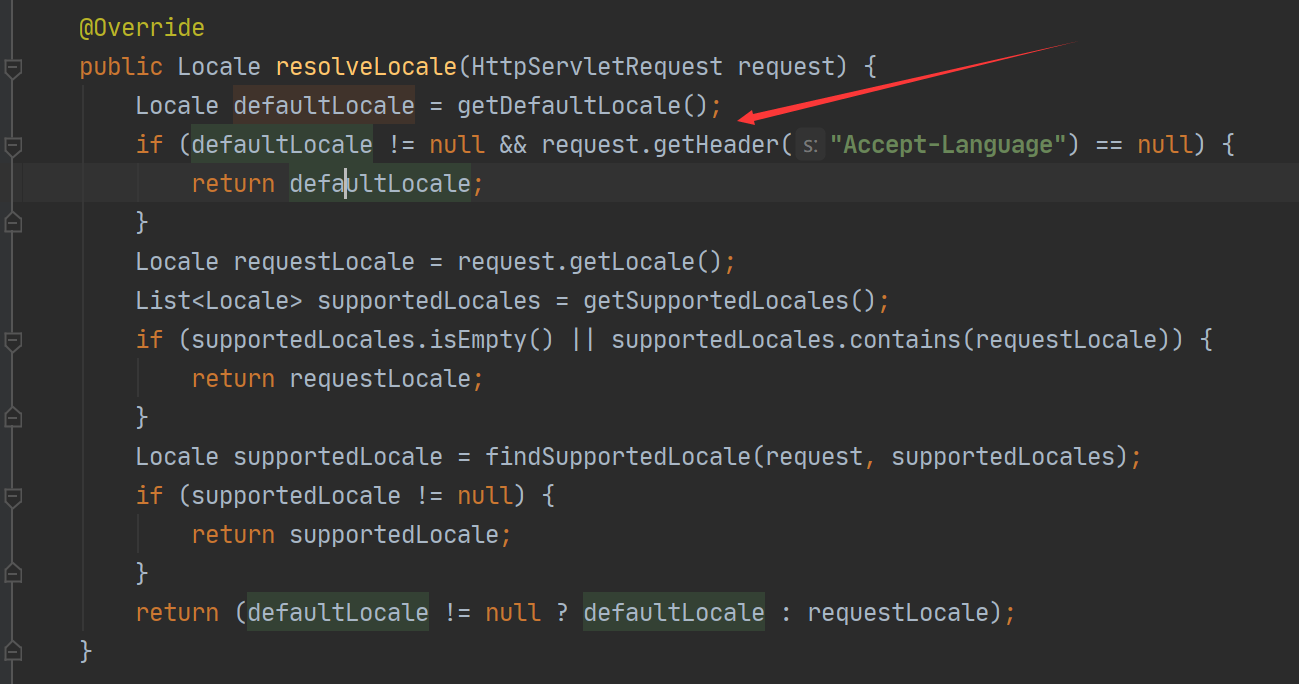Collapse the resolveLocale method fold marker

[12, 68]
